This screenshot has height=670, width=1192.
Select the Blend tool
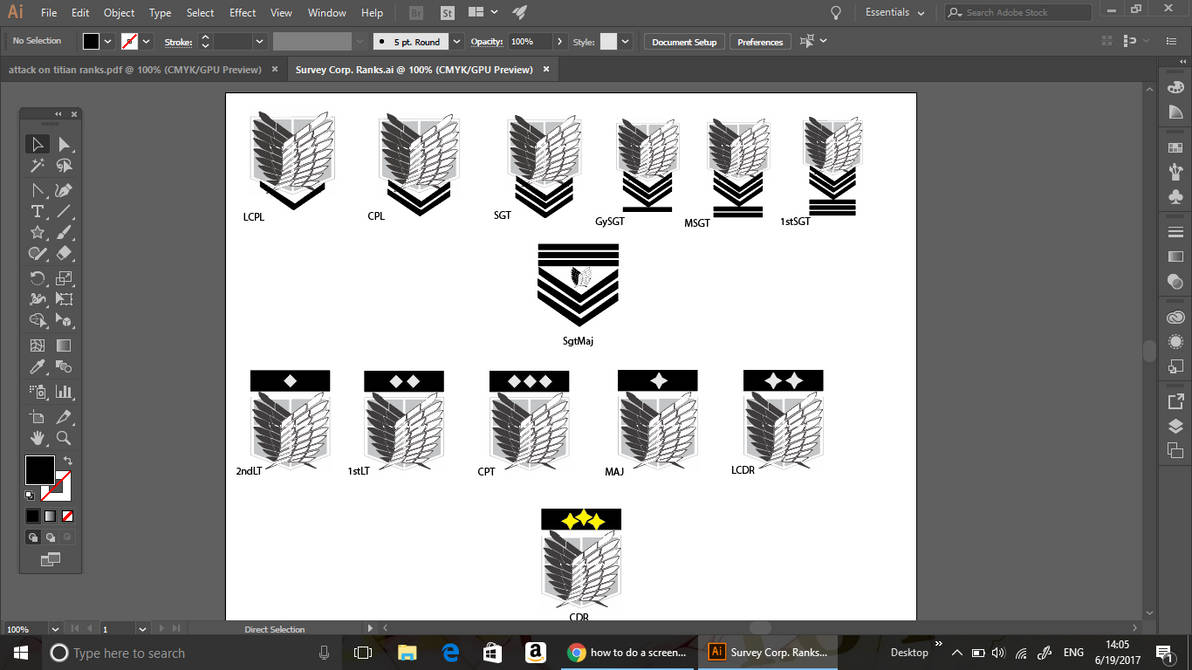click(x=64, y=367)
